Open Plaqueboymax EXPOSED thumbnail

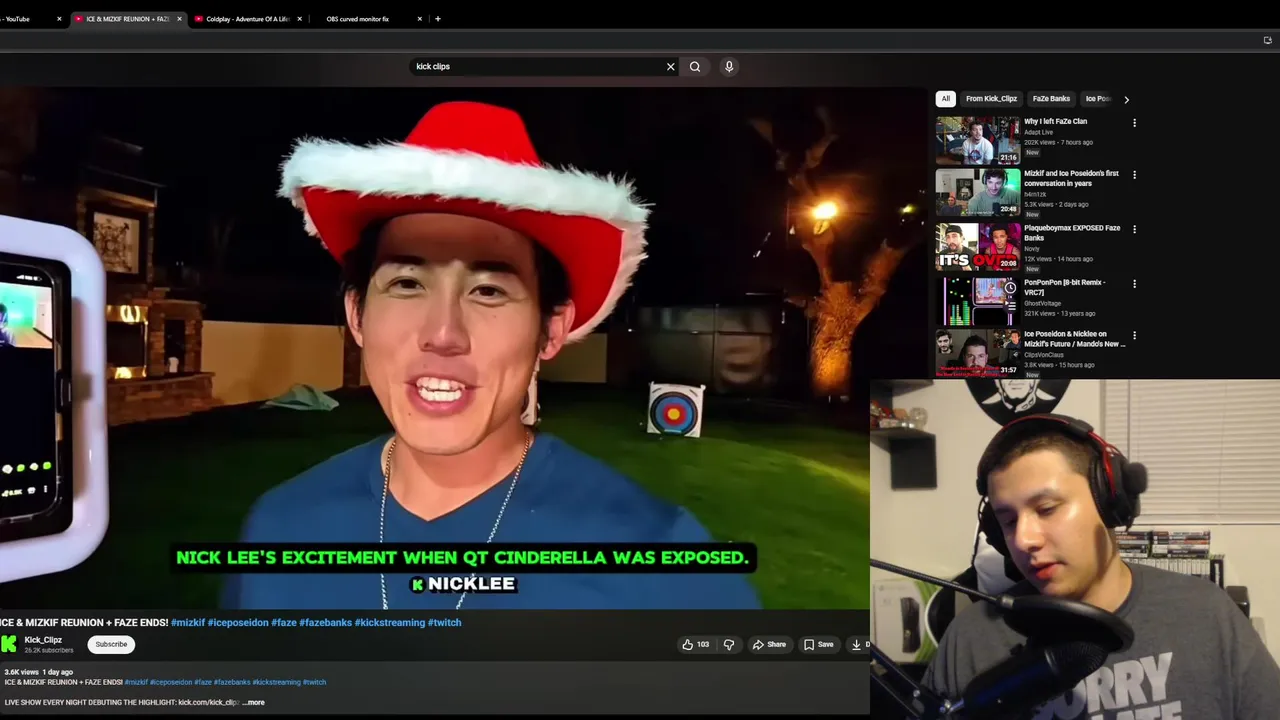tap(978, 247)
